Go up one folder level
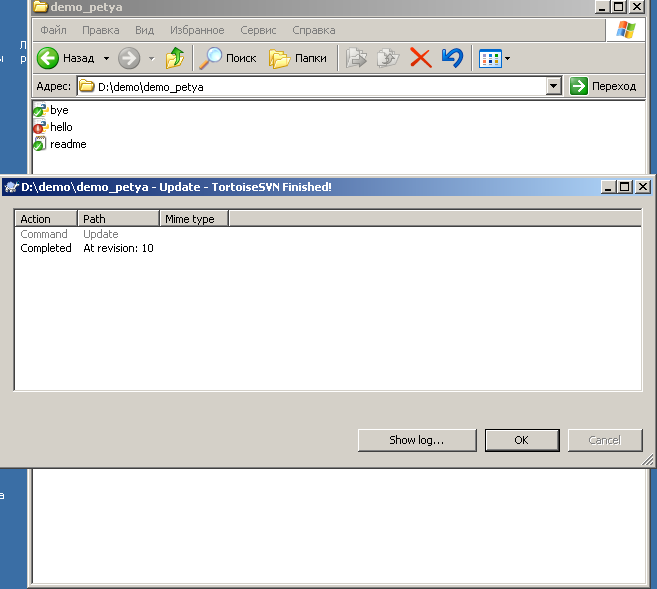The width and height of the screenshot is (657, 589). (174, 58)
